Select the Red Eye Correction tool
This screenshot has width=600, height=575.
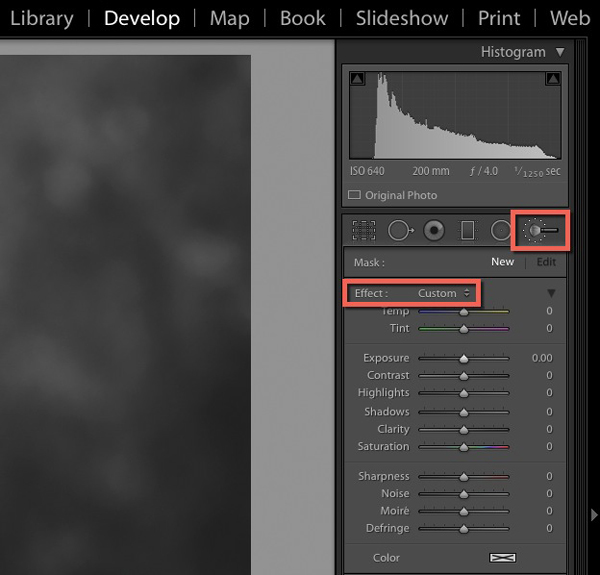tap(434, 230)
